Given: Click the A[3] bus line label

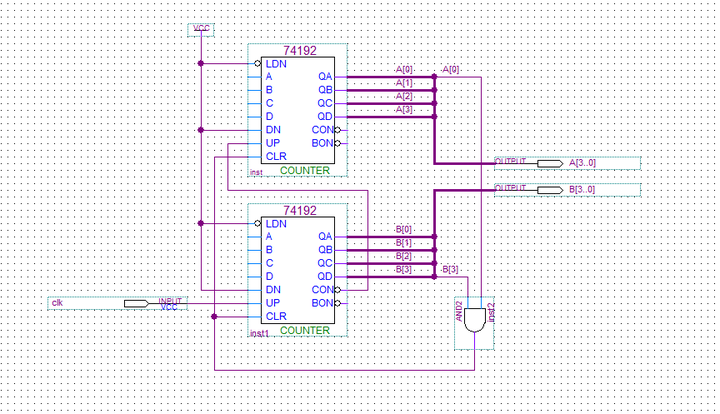Looking at the screenshot, I should pyautogui.click(x=404, y=110).
